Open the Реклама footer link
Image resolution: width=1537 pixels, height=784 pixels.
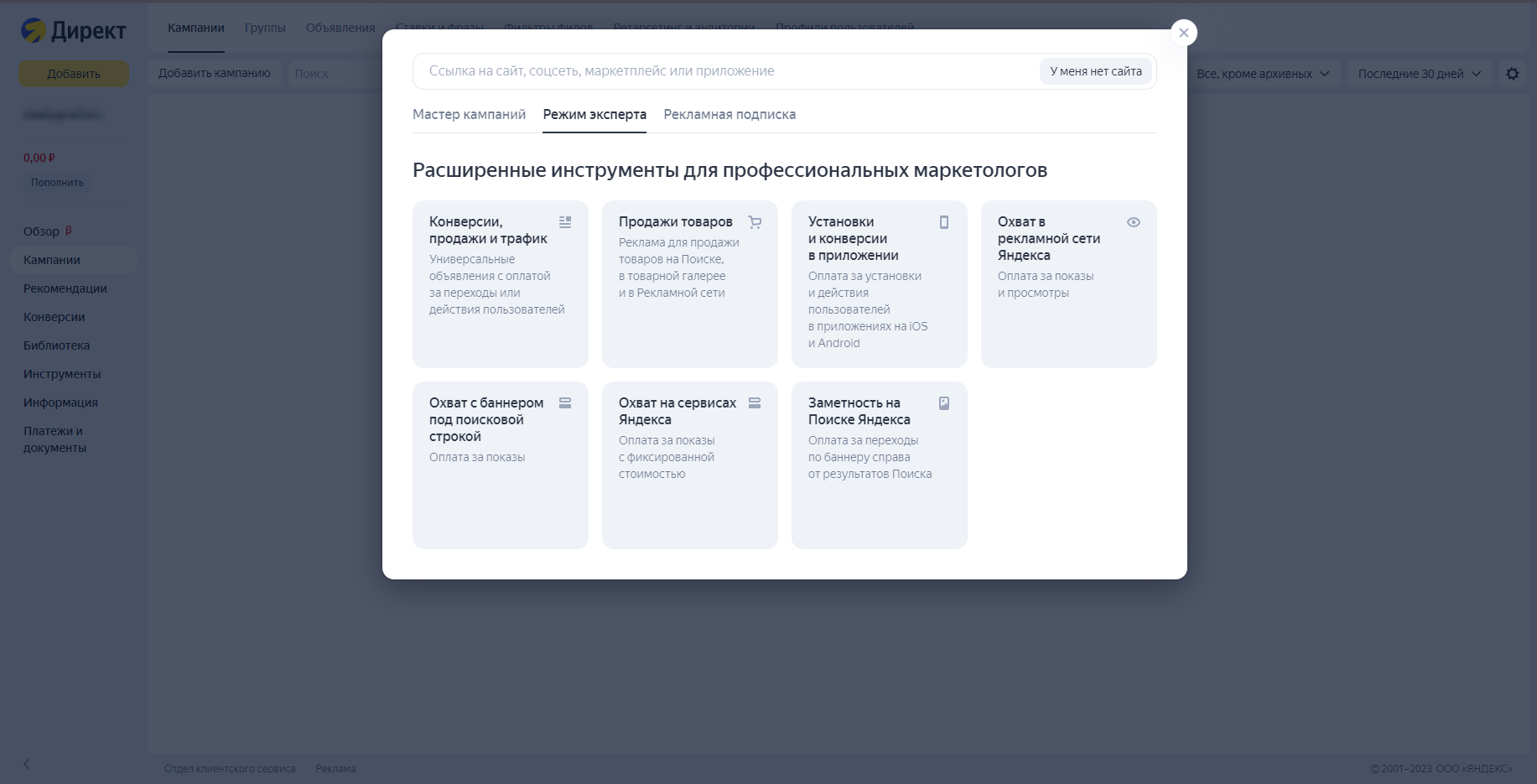[335, 769]
